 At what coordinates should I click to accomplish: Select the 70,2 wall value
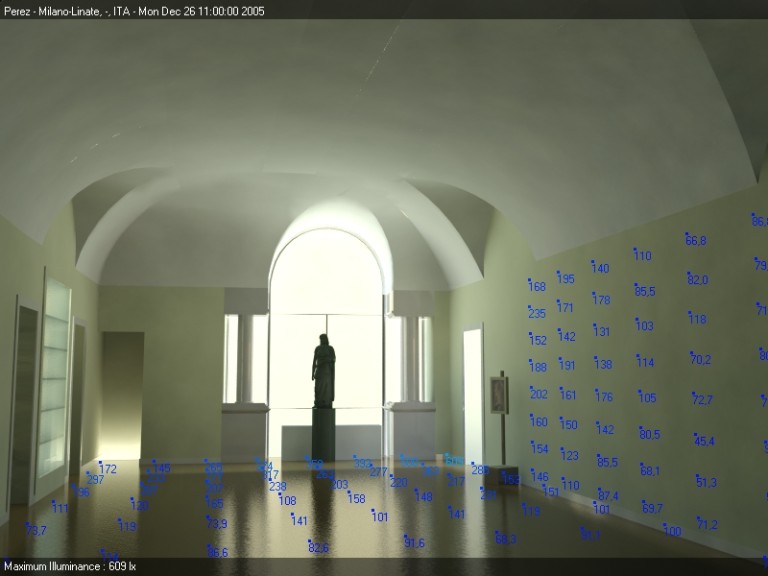[700, 359]
